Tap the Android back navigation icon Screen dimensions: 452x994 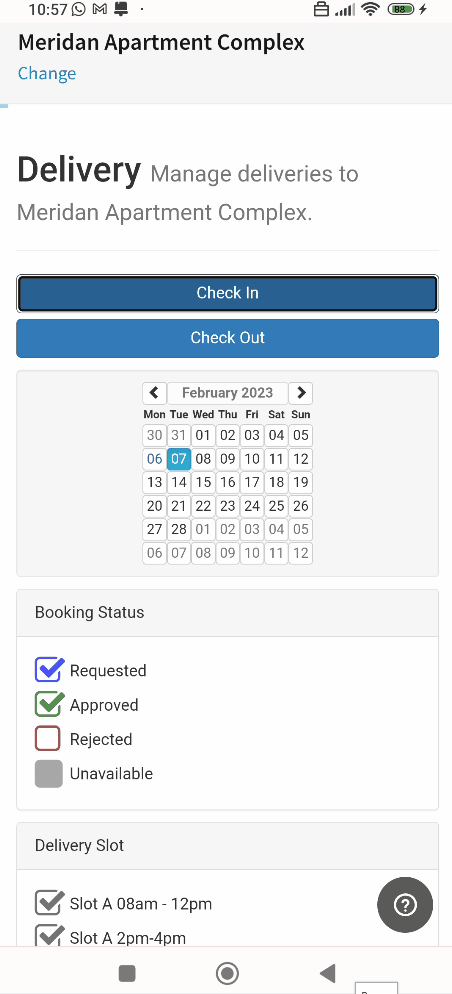click(x=327, y=973)
